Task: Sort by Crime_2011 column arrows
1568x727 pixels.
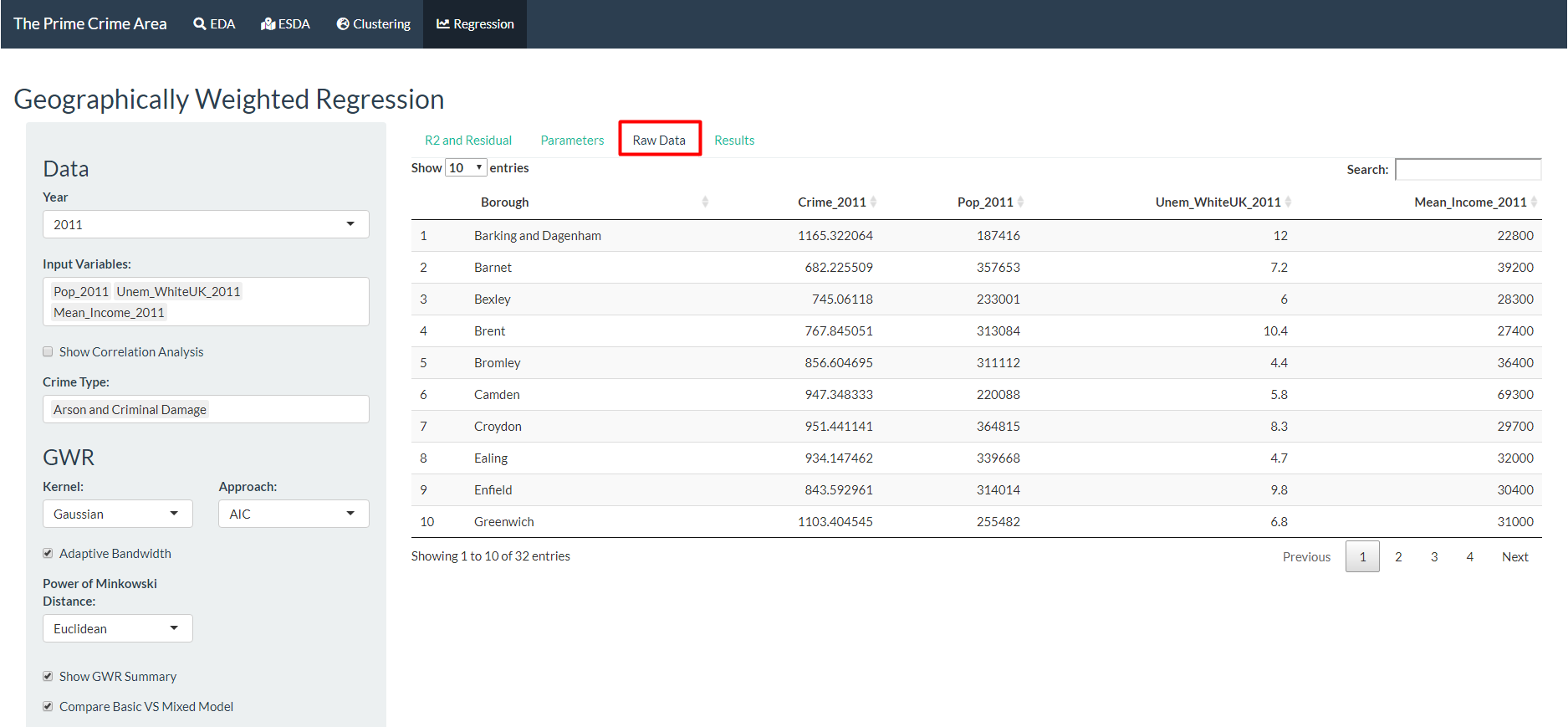Action: point(873,202)
